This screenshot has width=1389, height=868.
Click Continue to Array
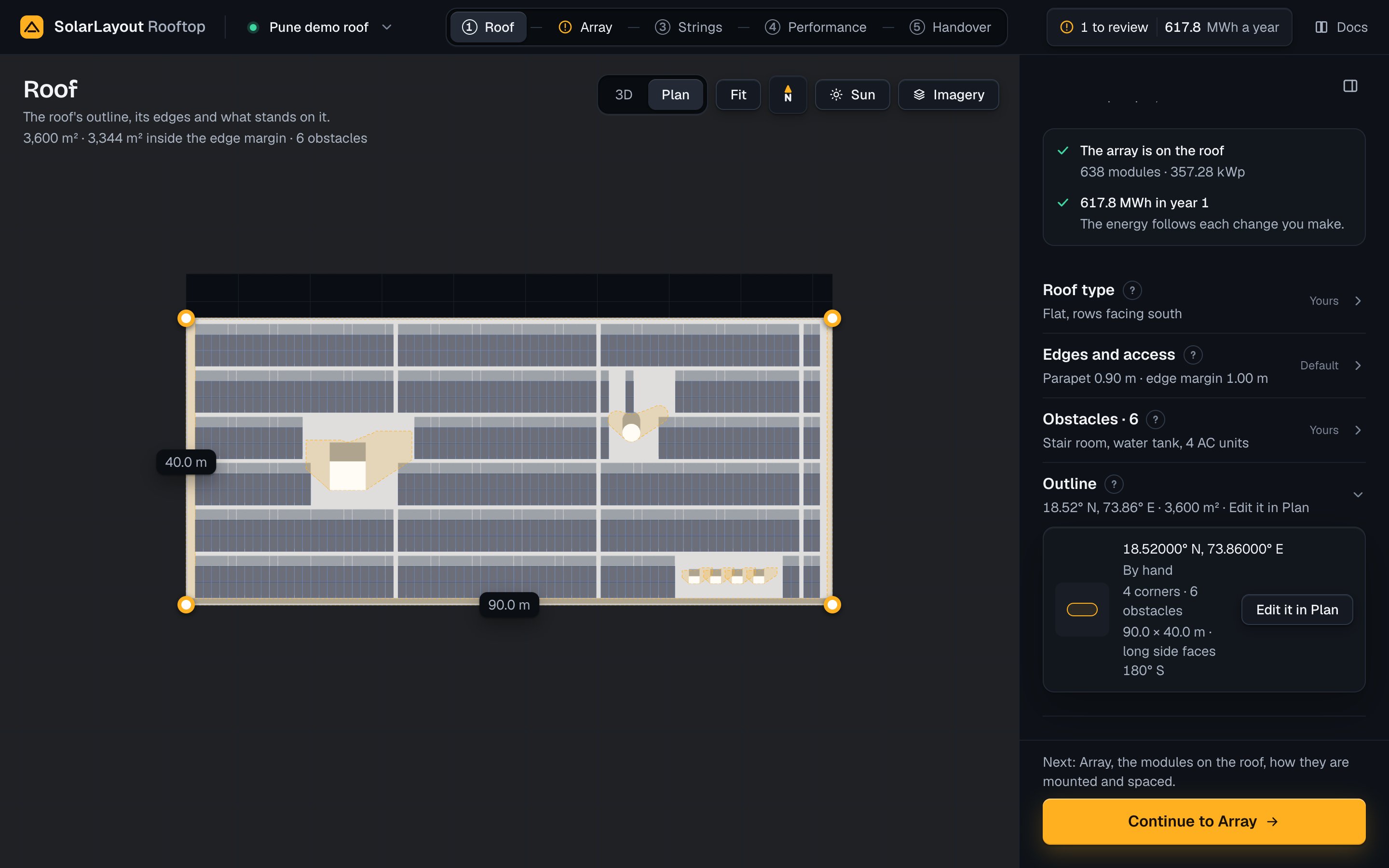pyautogui.click(x=1204, y=822)
